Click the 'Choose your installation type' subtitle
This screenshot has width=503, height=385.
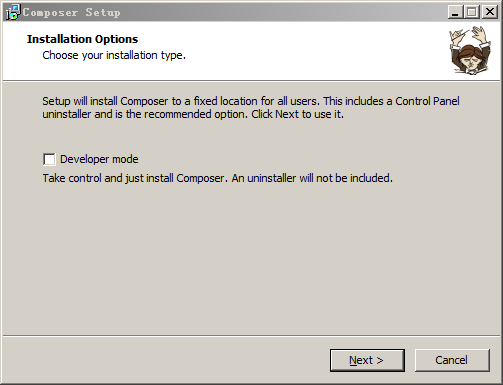click(114, 55)
